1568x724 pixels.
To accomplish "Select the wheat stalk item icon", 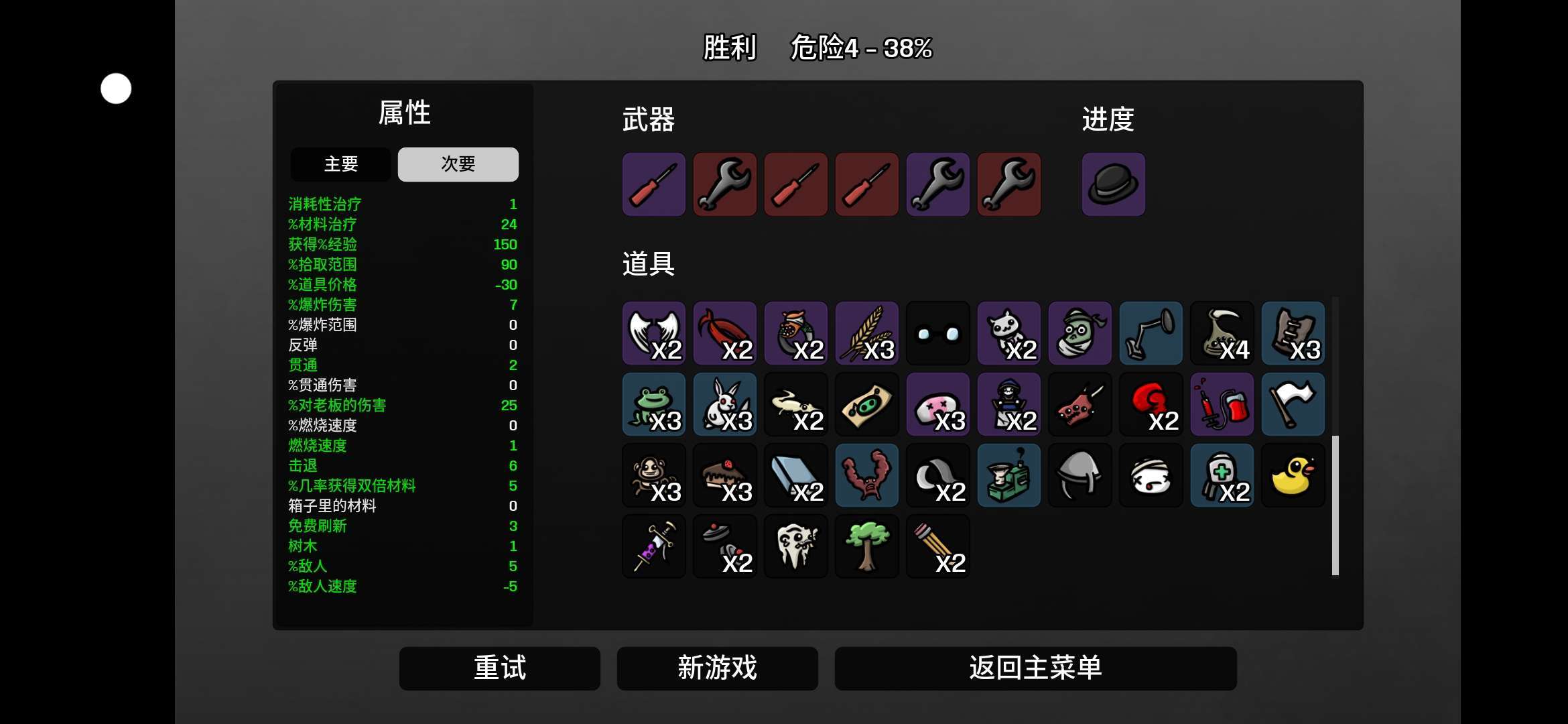I will click(866, 333).
